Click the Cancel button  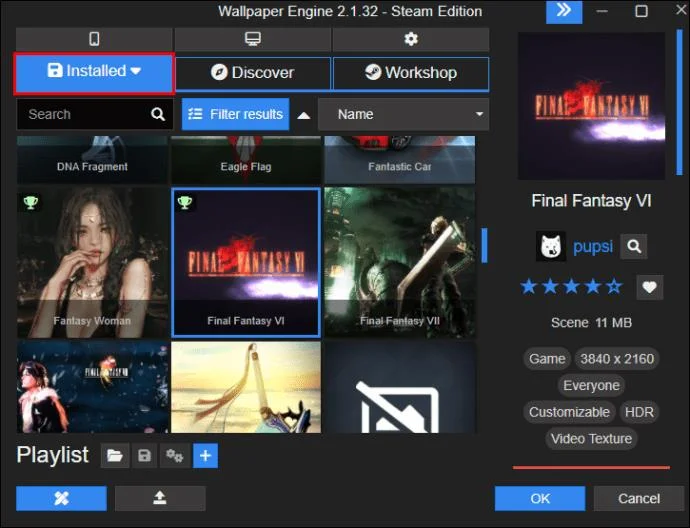[639, 499]
